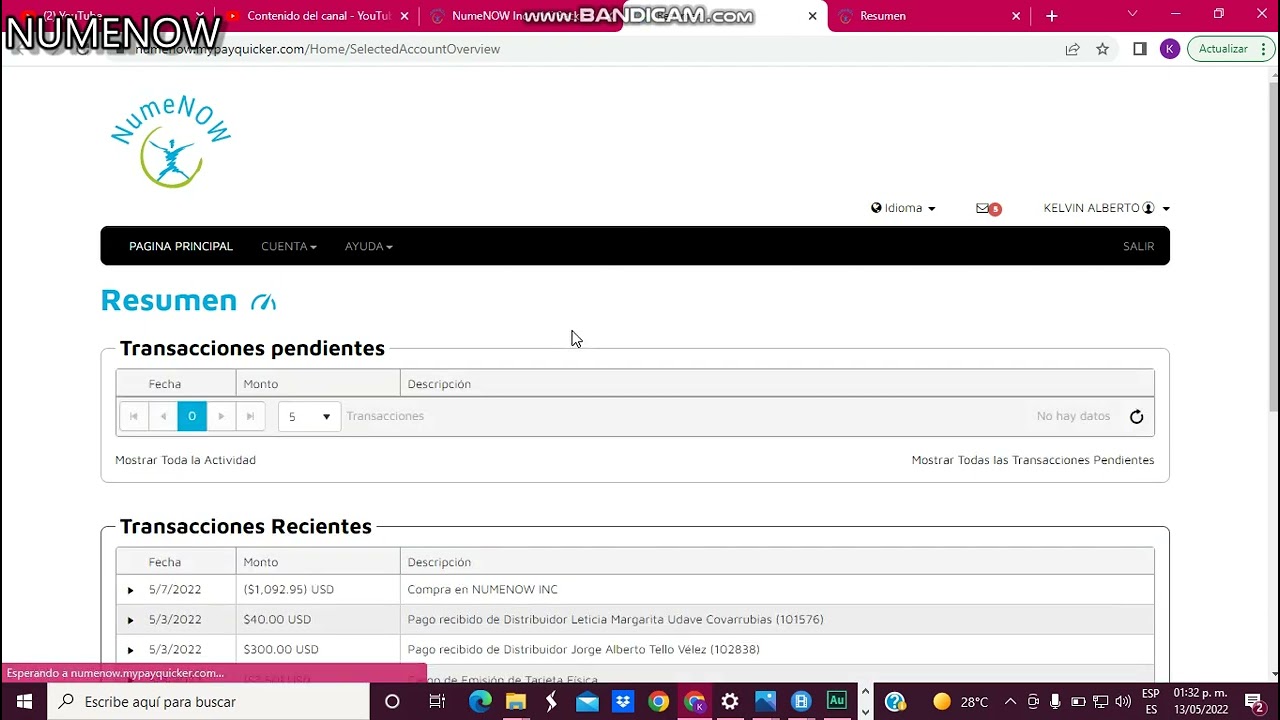Image resolution: width=1280 pixels, height=720 pixels.
Task: Open the AYUDA menu
Action: point(369,246)
